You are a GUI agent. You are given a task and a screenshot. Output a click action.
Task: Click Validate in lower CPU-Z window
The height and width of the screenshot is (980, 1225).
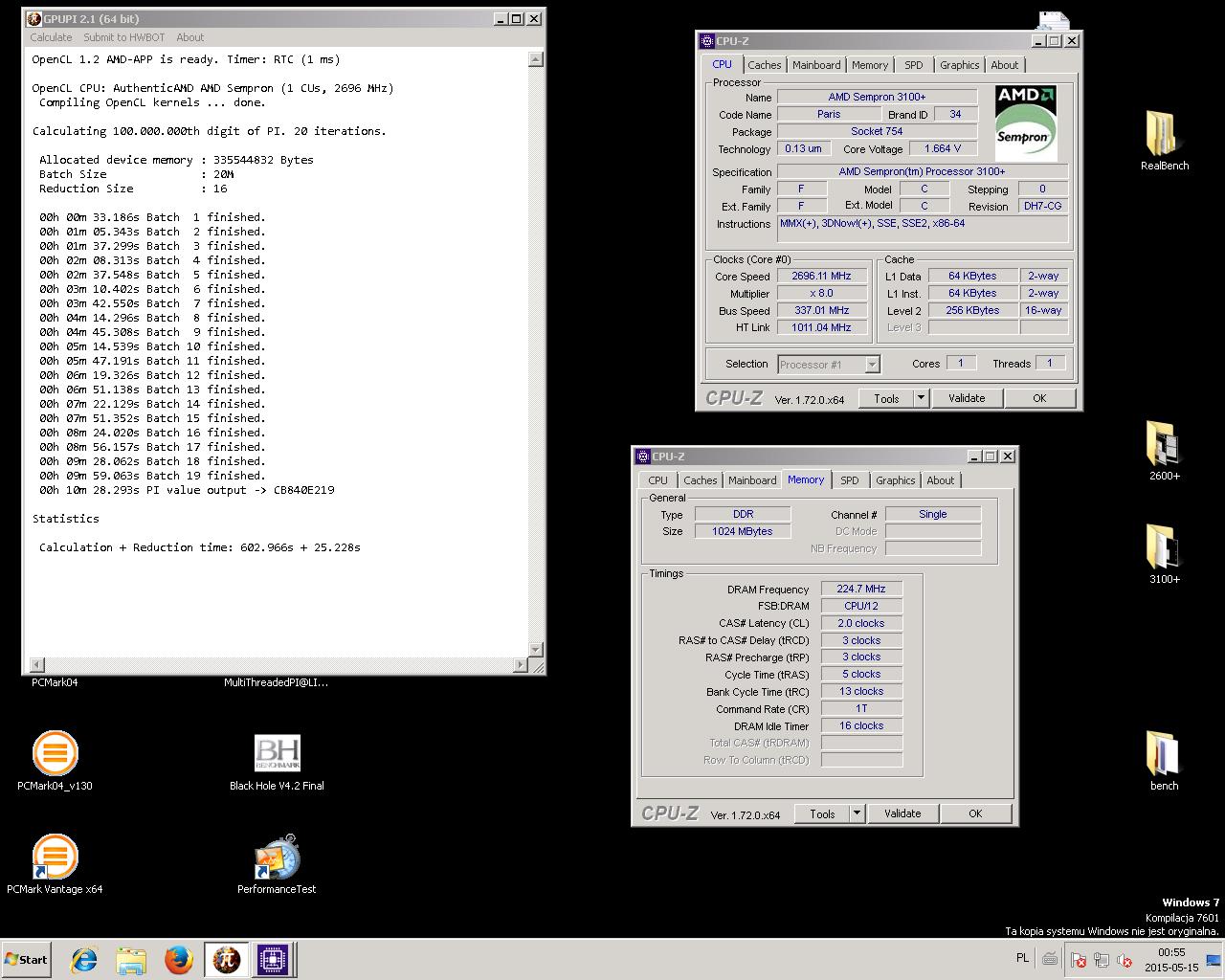(x=902, y=813)
